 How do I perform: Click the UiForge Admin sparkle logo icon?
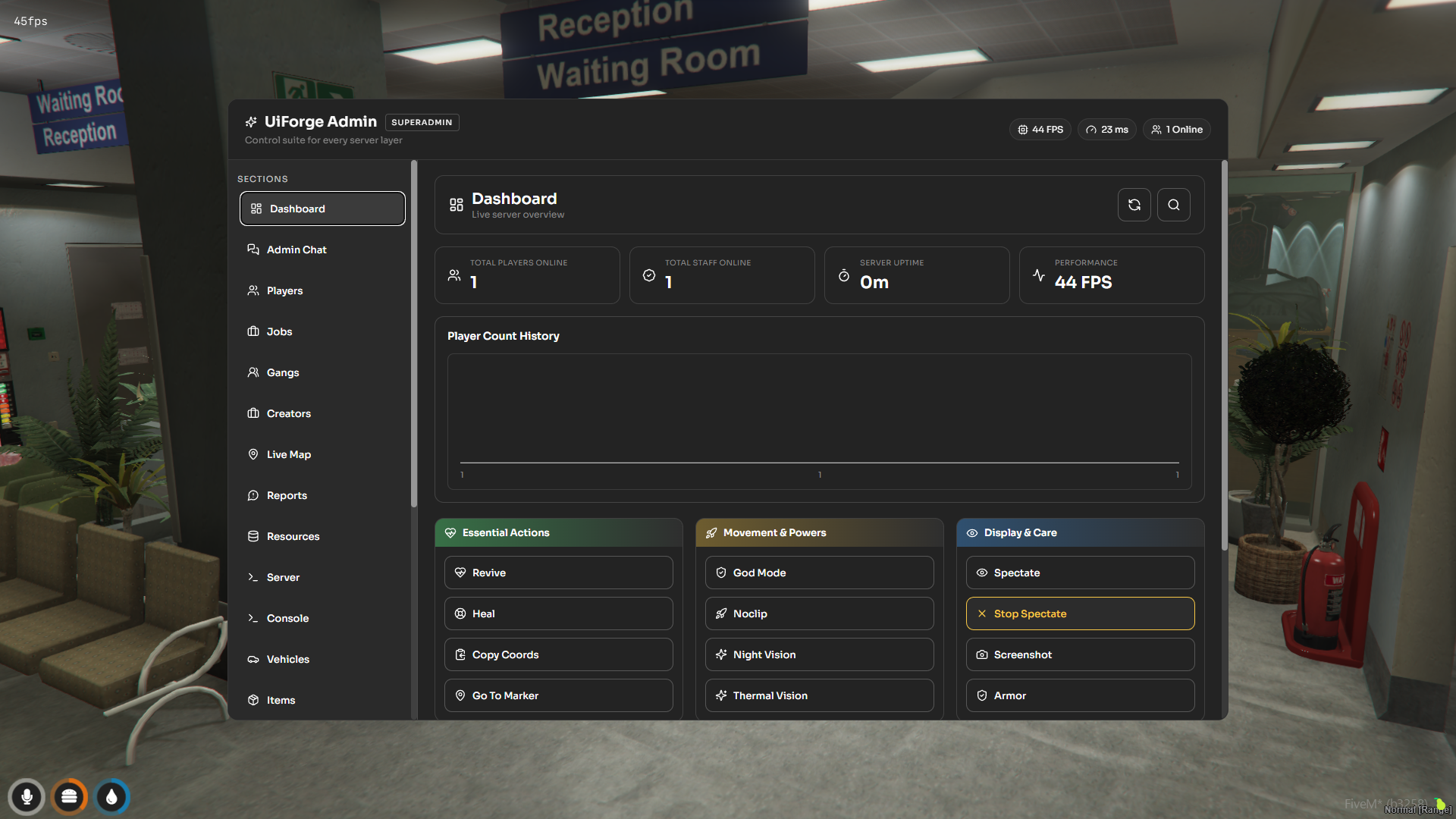click(x=251, y=122)
